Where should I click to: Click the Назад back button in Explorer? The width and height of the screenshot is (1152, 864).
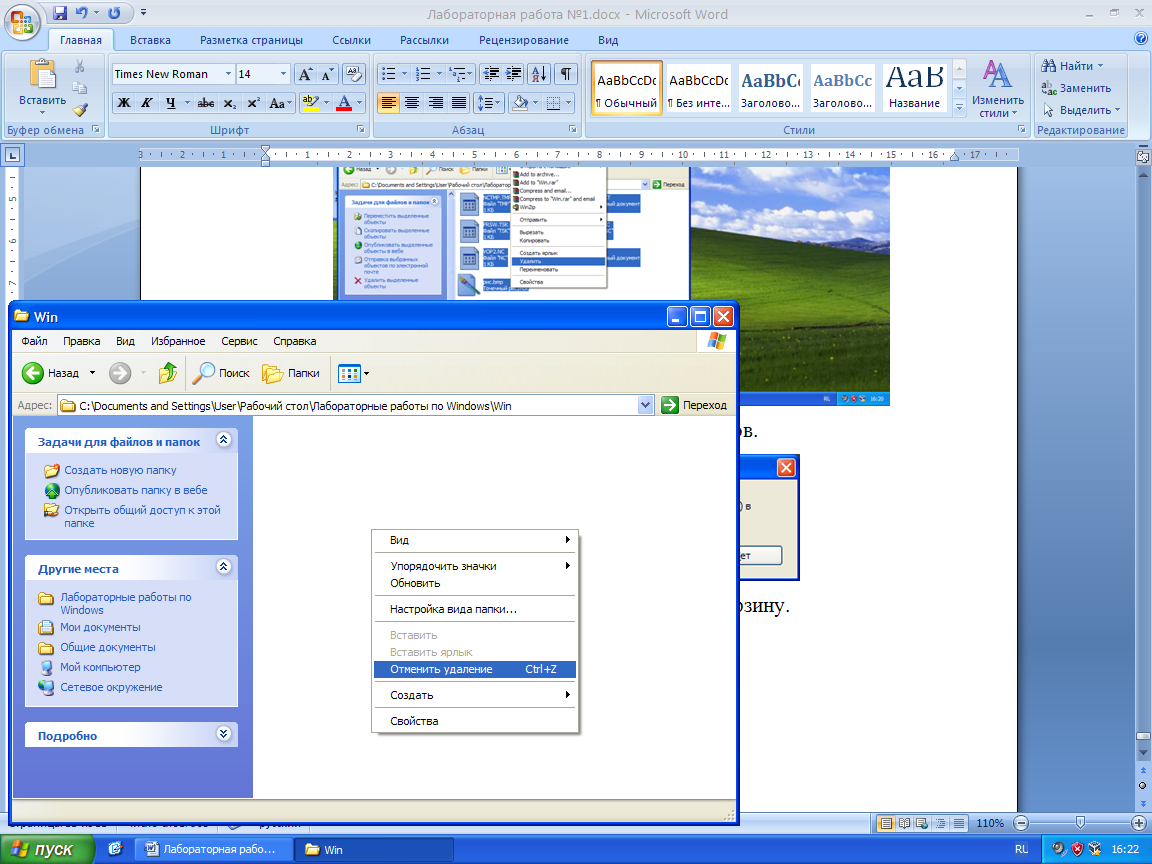[49, 373]
